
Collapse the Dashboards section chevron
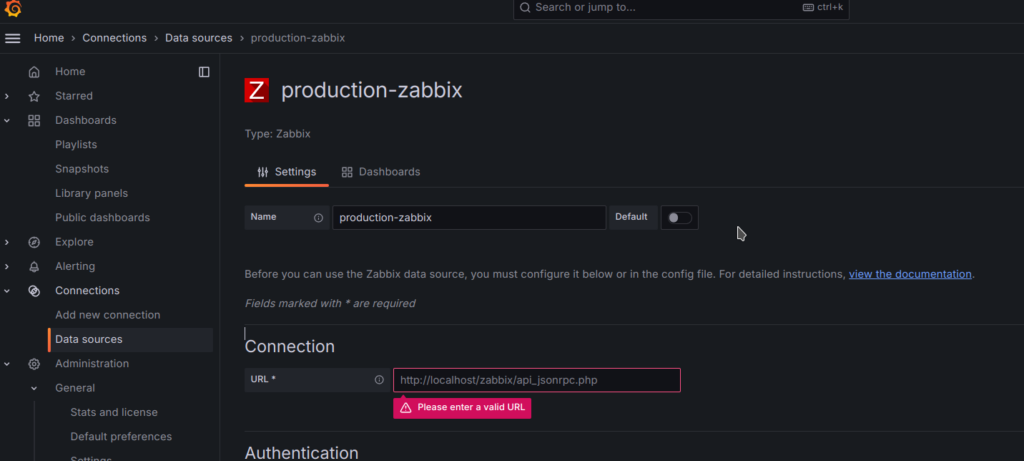8,121
